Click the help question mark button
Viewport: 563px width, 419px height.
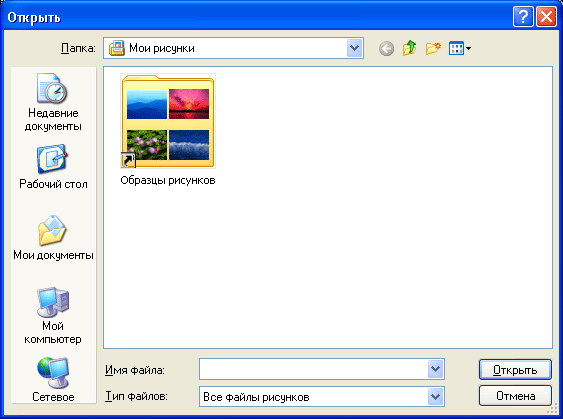pos(523,17)
